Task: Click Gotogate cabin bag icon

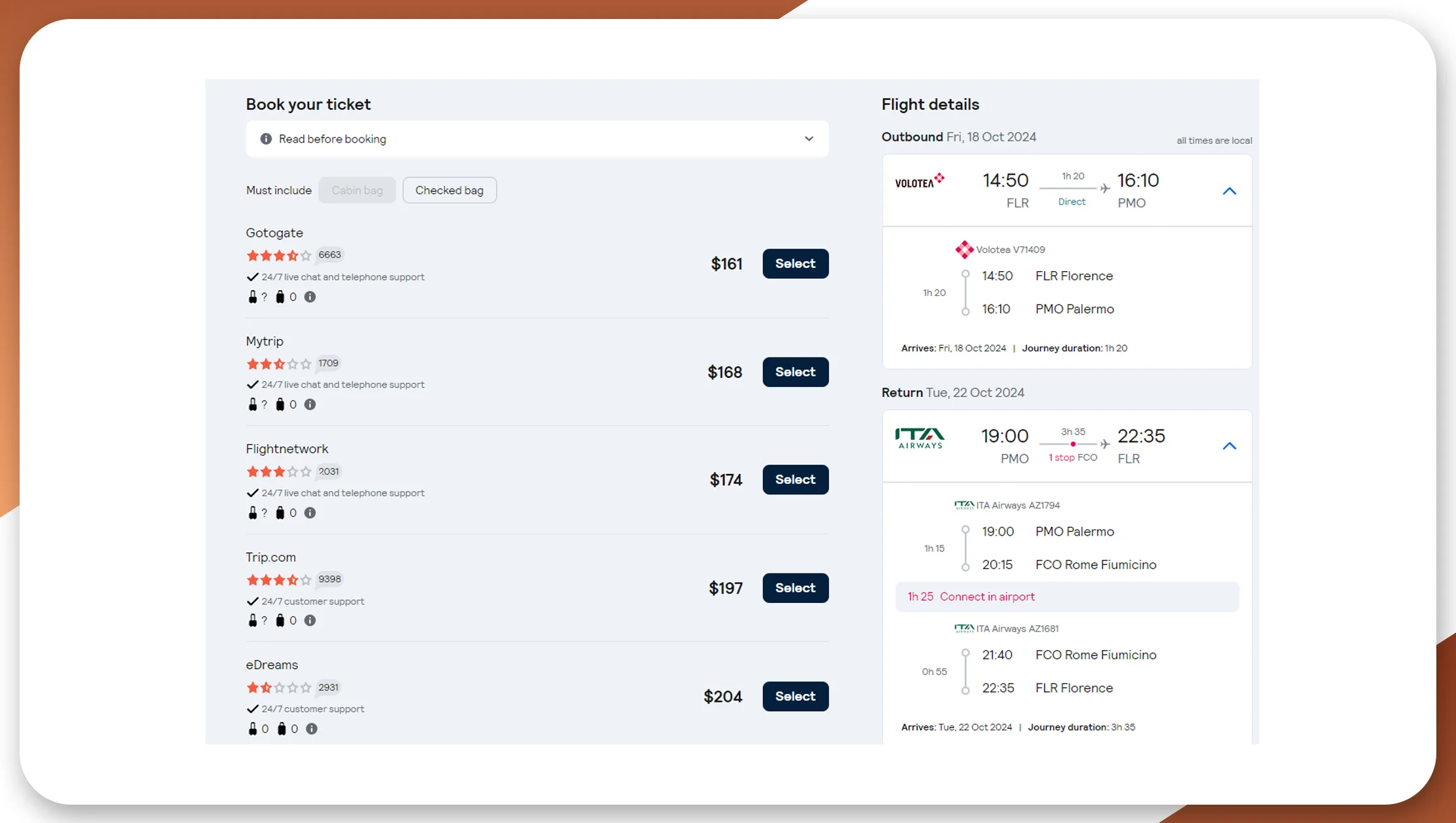Action: (253, 297)
